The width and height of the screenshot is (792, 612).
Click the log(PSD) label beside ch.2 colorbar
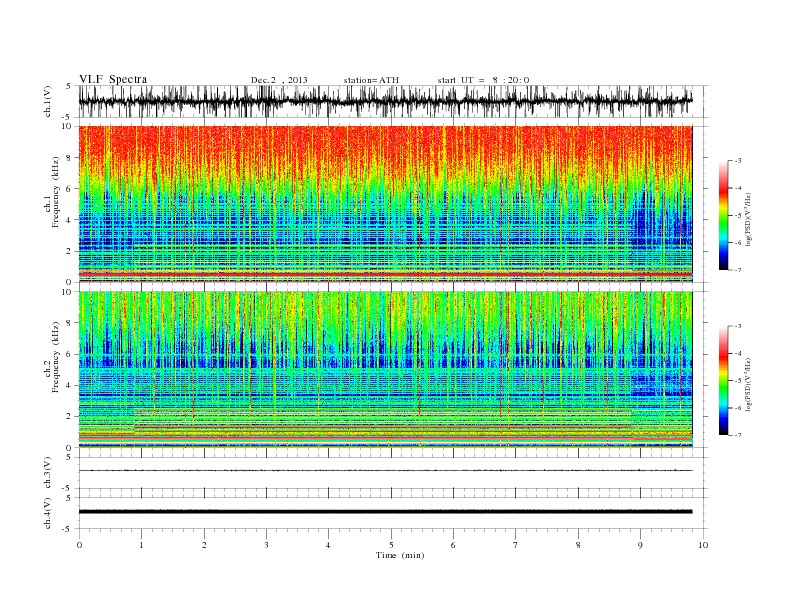748,384
